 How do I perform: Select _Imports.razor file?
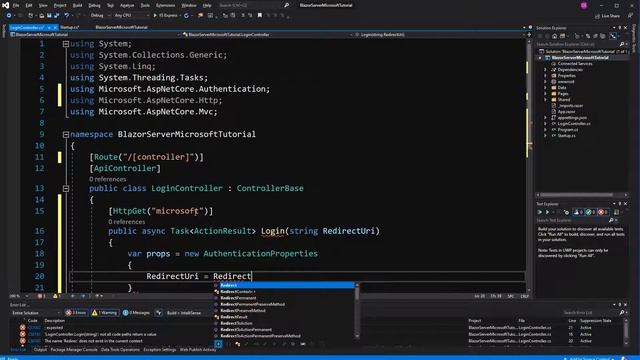[x=570, y=106]
